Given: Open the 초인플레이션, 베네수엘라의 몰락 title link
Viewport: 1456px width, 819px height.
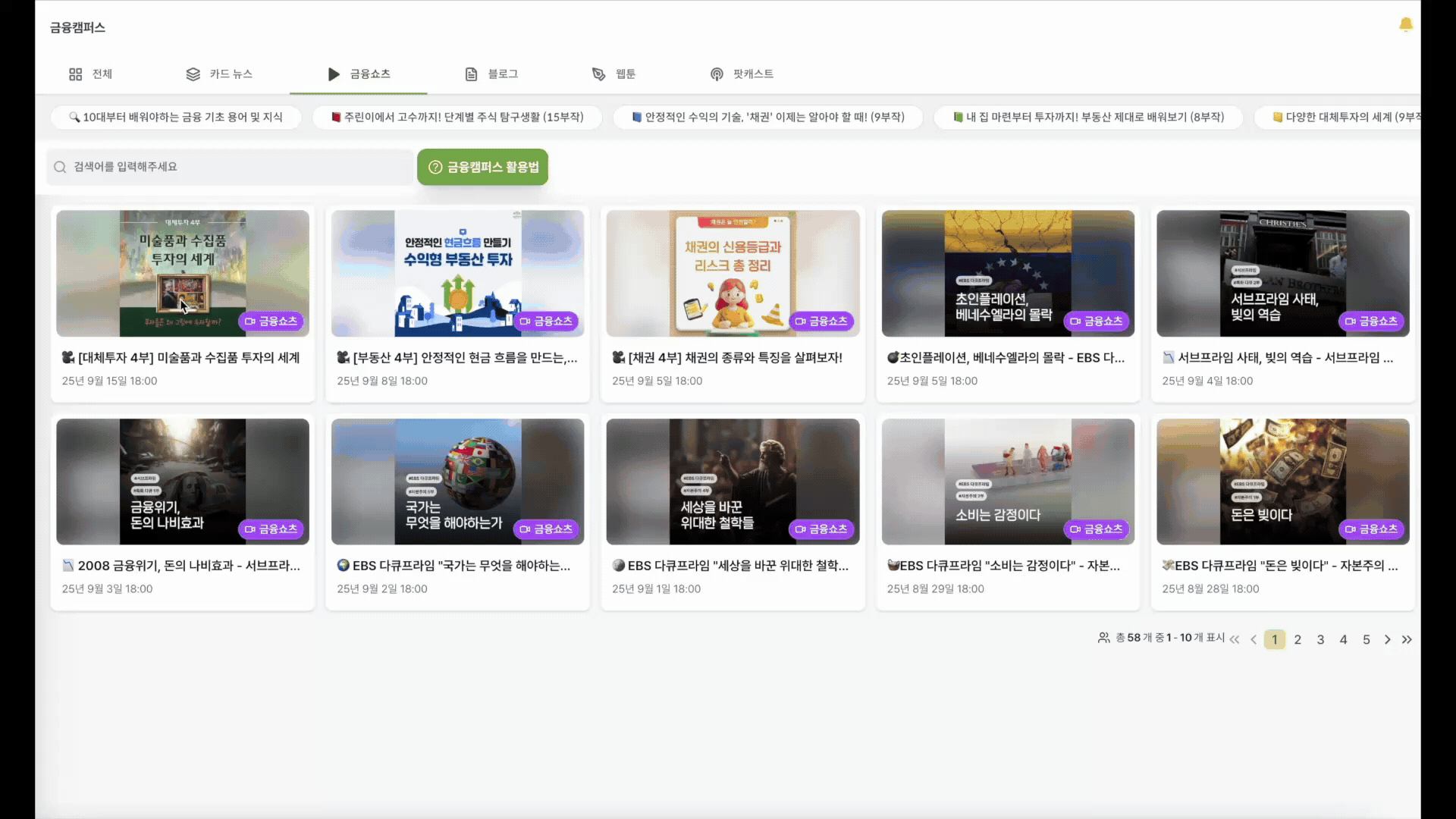Looking at the screenshot, I should point(1006,357).
